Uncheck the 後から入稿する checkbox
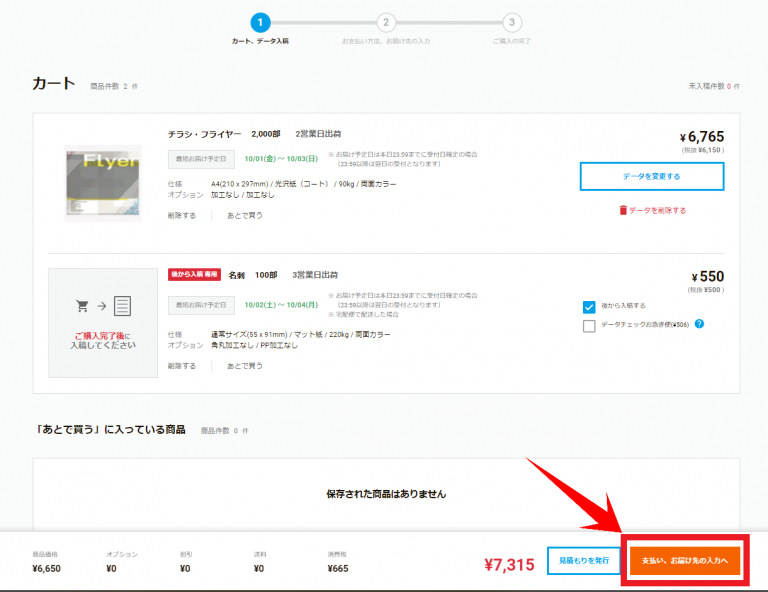The height and width of the screenshot is (592, 768). pyautogui.click(x=589, y=306)
